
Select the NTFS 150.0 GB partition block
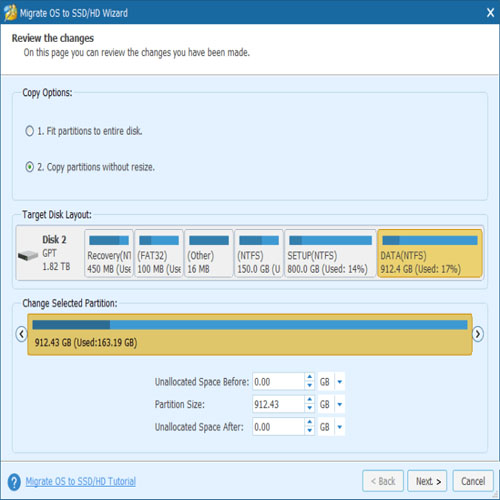tap(259, 253)
